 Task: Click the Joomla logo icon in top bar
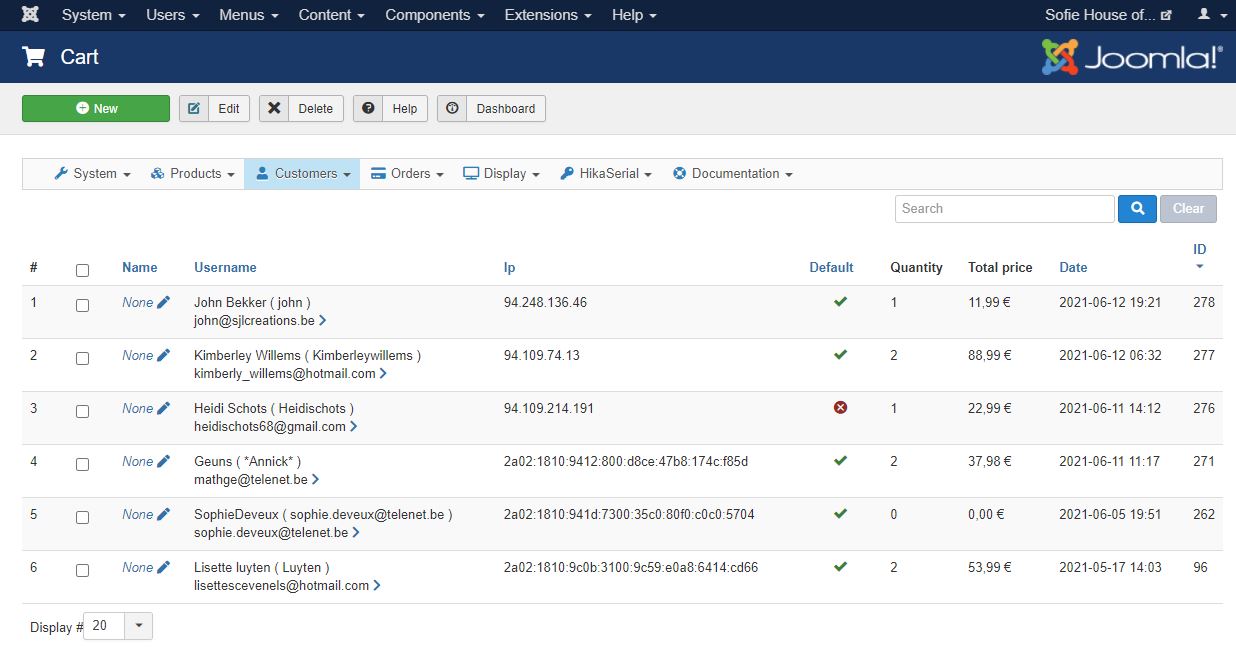click(30, 15)
